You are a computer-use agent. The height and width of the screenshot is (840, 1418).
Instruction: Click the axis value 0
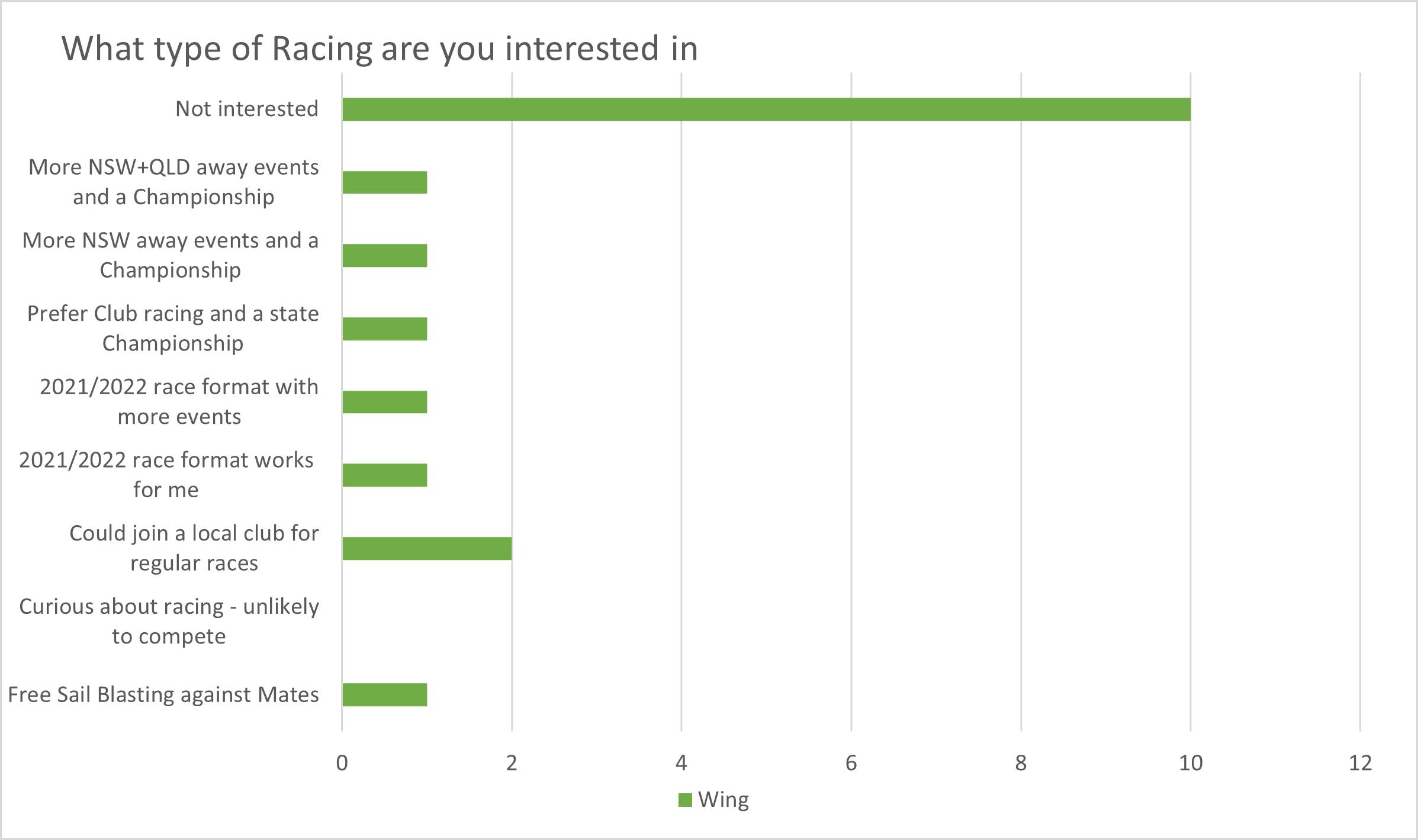tap(342, 763)
